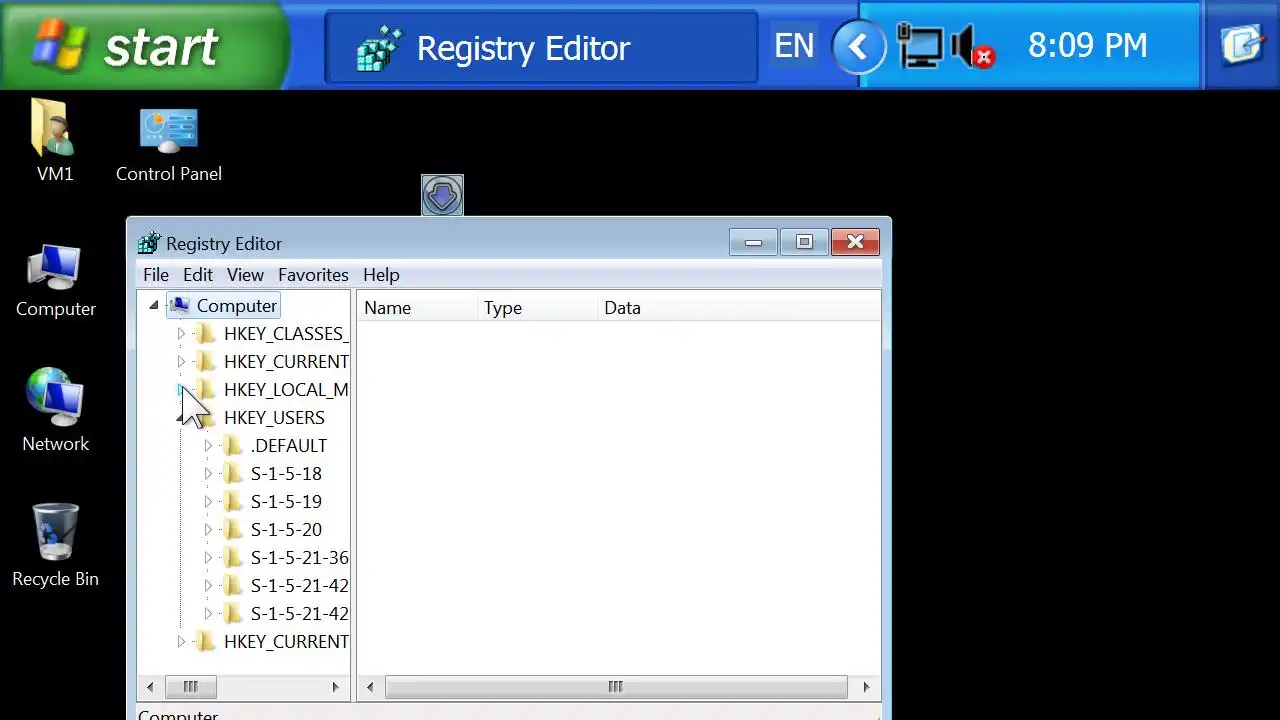This screenshot has height=720, width=1280.
Task: Click the Type column header
Action: coord(537,308)
